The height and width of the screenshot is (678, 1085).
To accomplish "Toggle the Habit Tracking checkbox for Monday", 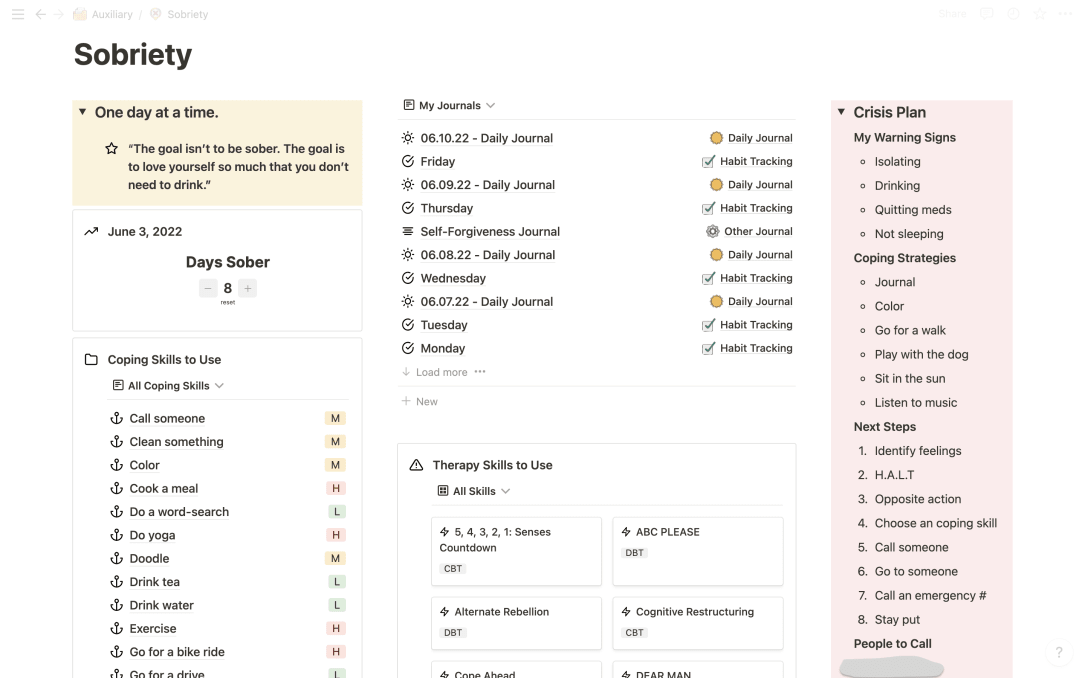I will [708, 348].
